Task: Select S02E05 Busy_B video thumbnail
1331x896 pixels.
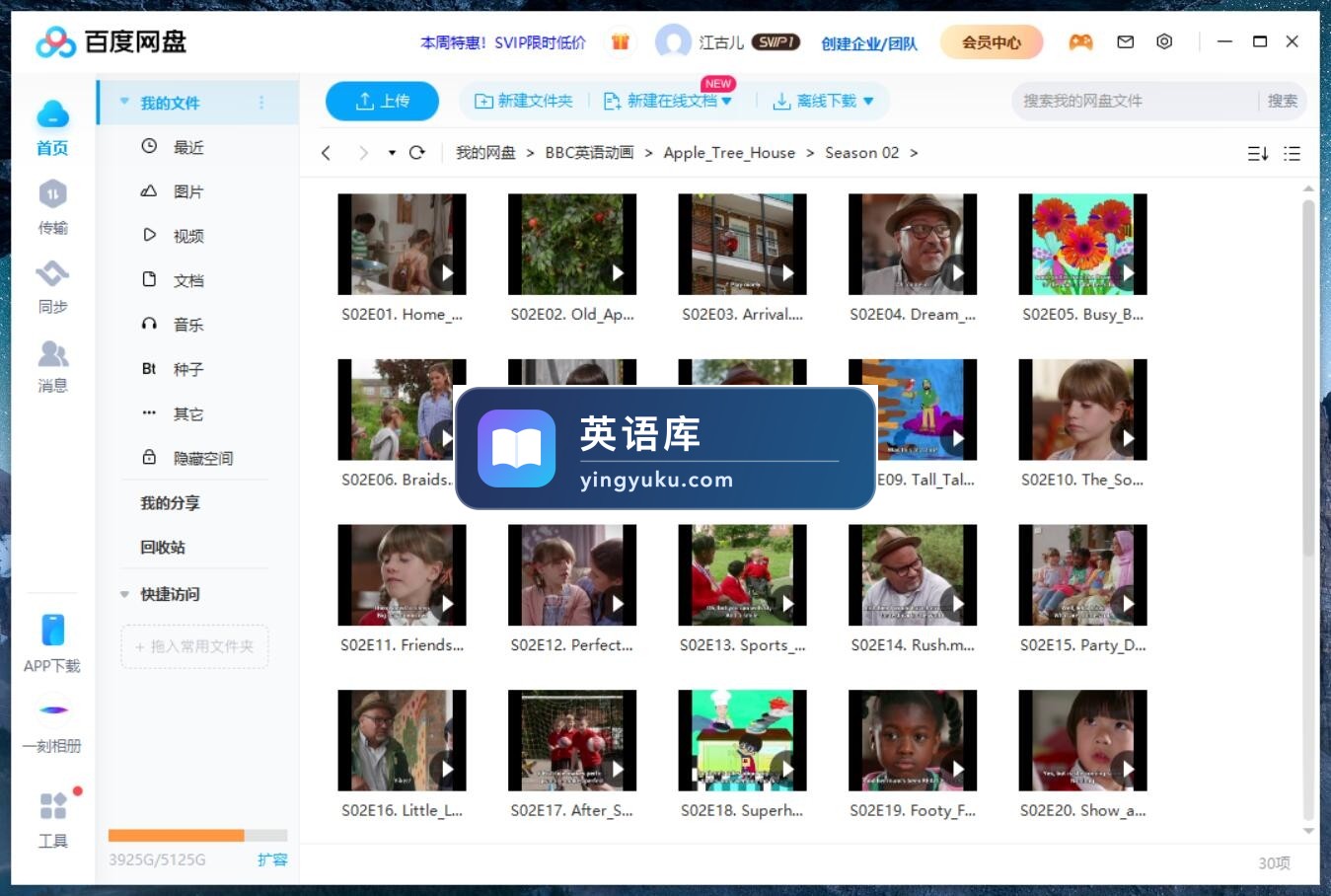Action: (1082, 244)
